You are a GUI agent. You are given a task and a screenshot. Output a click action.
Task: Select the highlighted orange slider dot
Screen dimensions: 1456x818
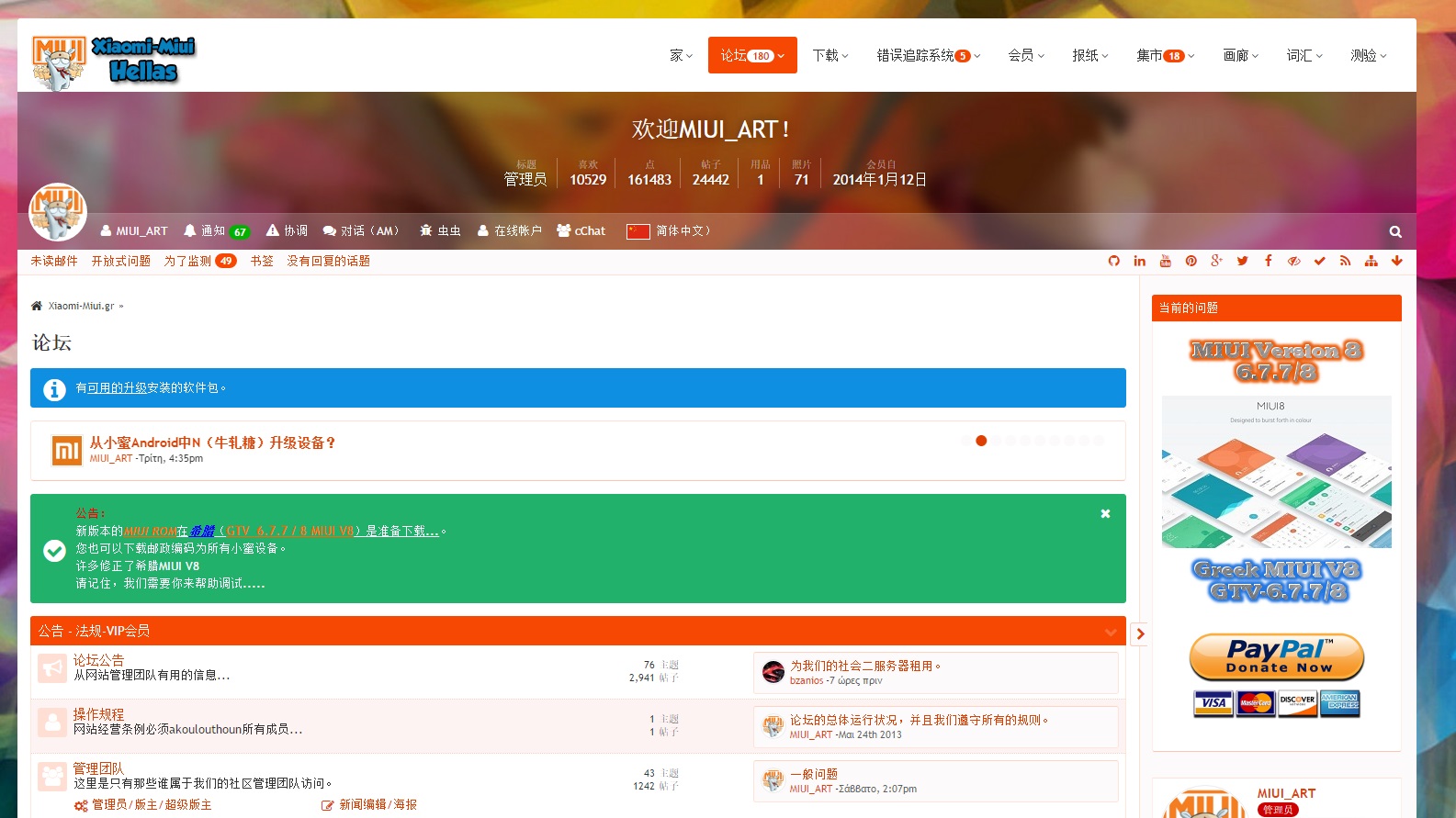(981, 441)
